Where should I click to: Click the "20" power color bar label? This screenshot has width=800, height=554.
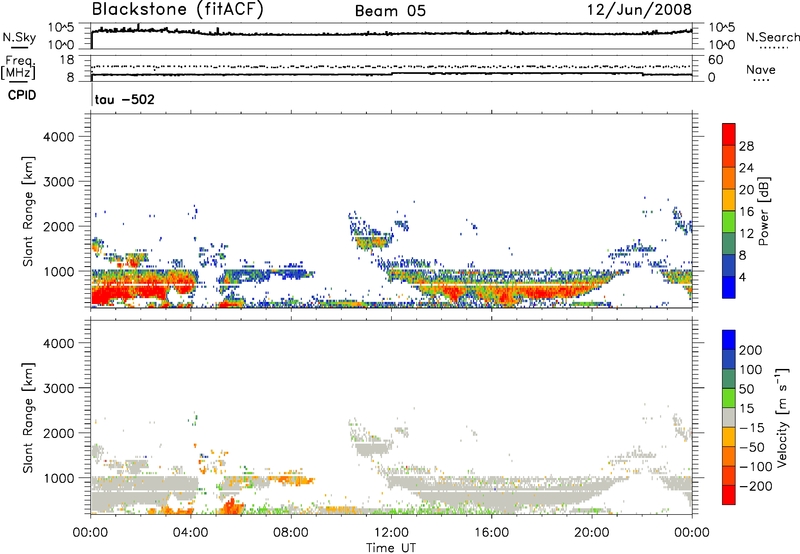(x=746, y=190)
